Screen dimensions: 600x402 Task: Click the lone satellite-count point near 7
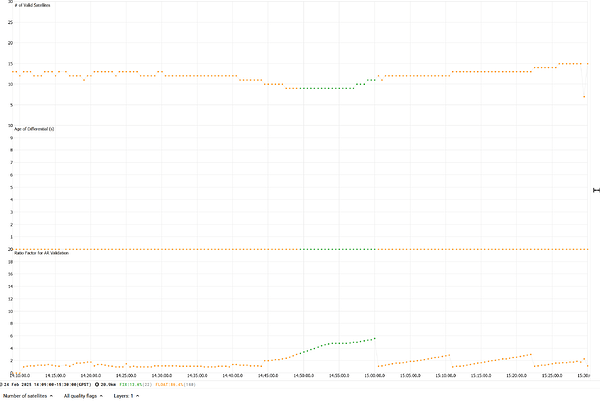coord(584,97)
